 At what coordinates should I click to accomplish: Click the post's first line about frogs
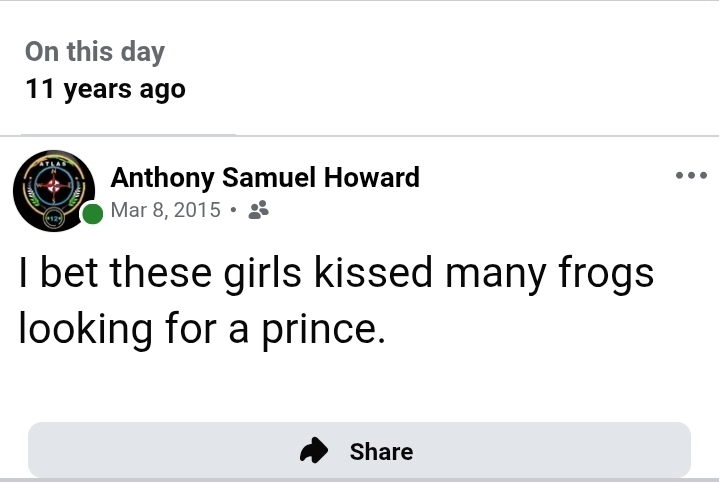pyautogui.click(x=335, y=273)
